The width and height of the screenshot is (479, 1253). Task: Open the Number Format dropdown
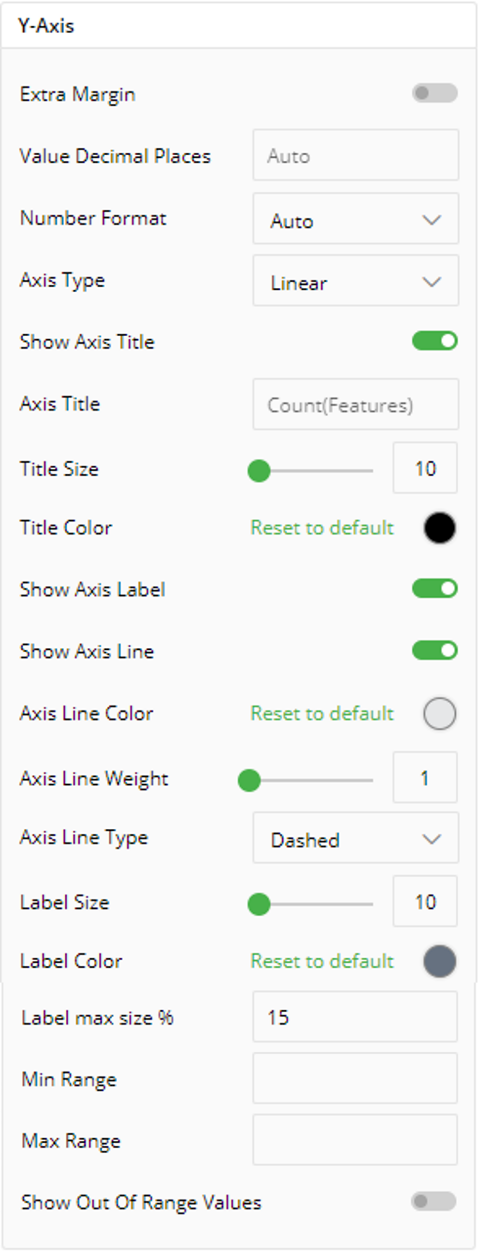tap(356, 219)
